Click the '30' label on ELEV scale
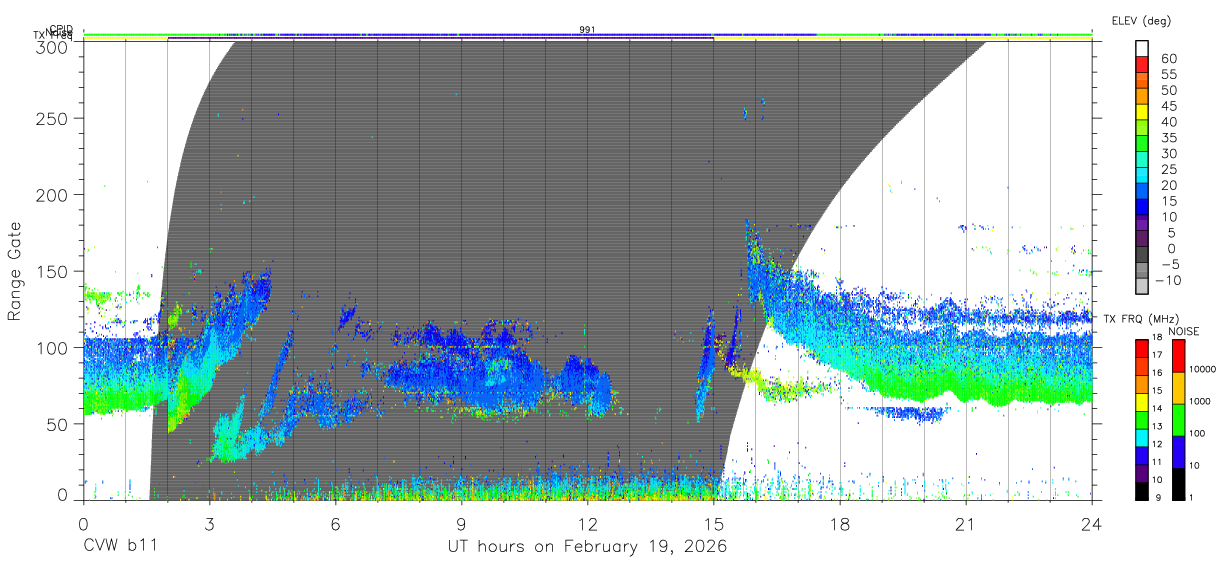The height and width of the screenshot is (567, 1228). click(1169, 154)
